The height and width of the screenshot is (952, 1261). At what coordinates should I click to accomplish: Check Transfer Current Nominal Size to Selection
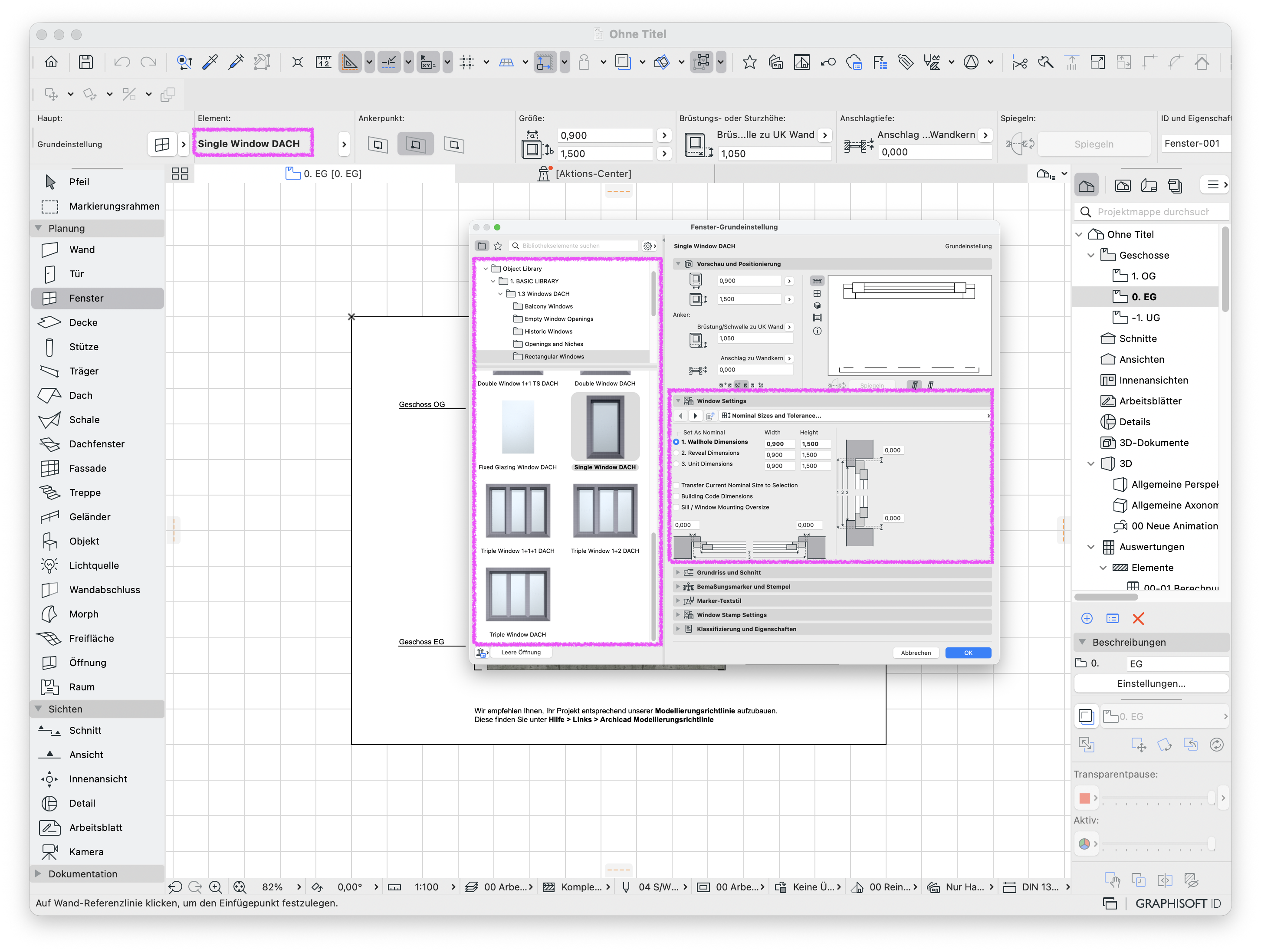click(676, 486)
